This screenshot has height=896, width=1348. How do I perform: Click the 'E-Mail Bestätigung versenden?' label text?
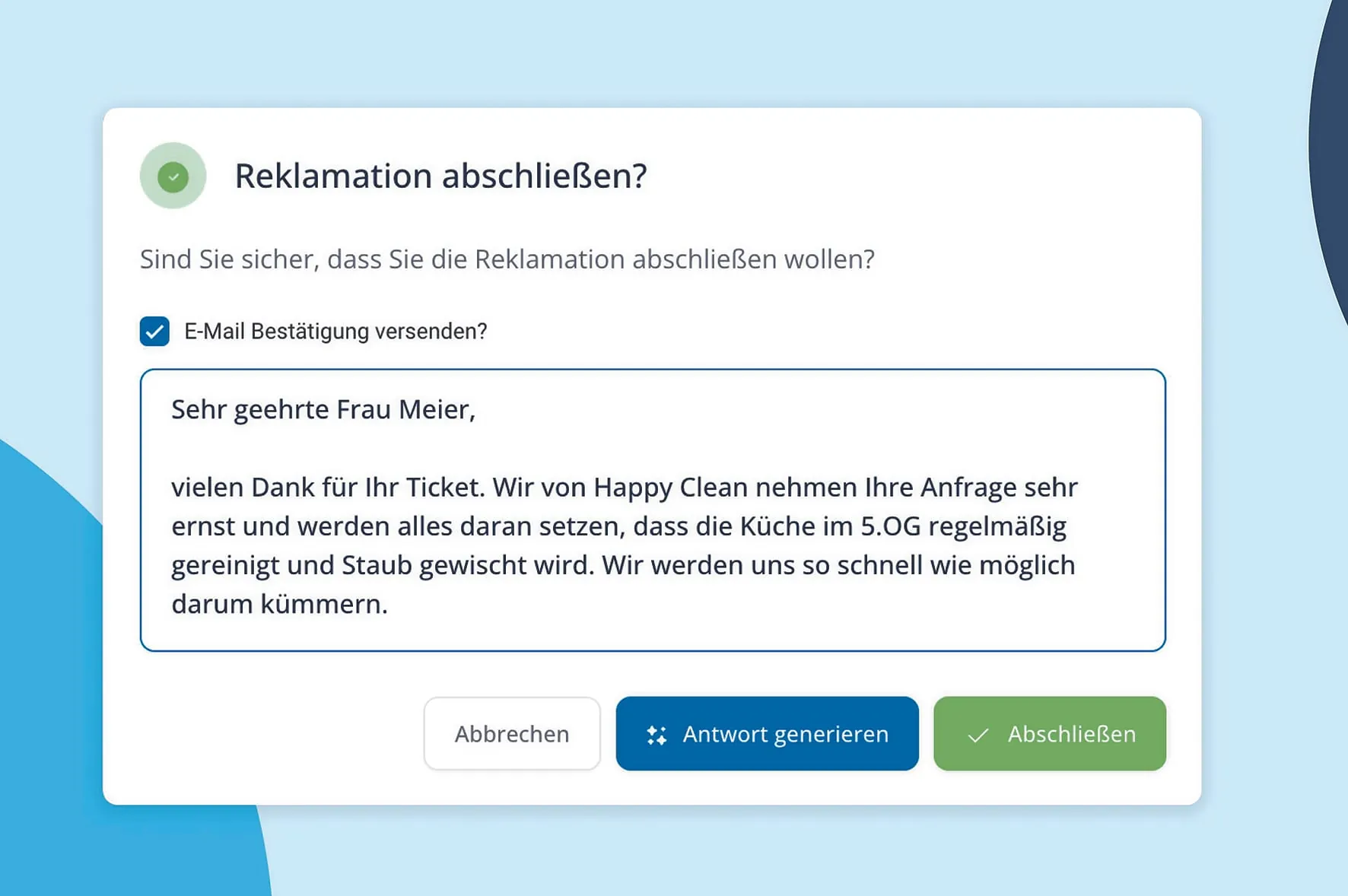pos(335,332)
